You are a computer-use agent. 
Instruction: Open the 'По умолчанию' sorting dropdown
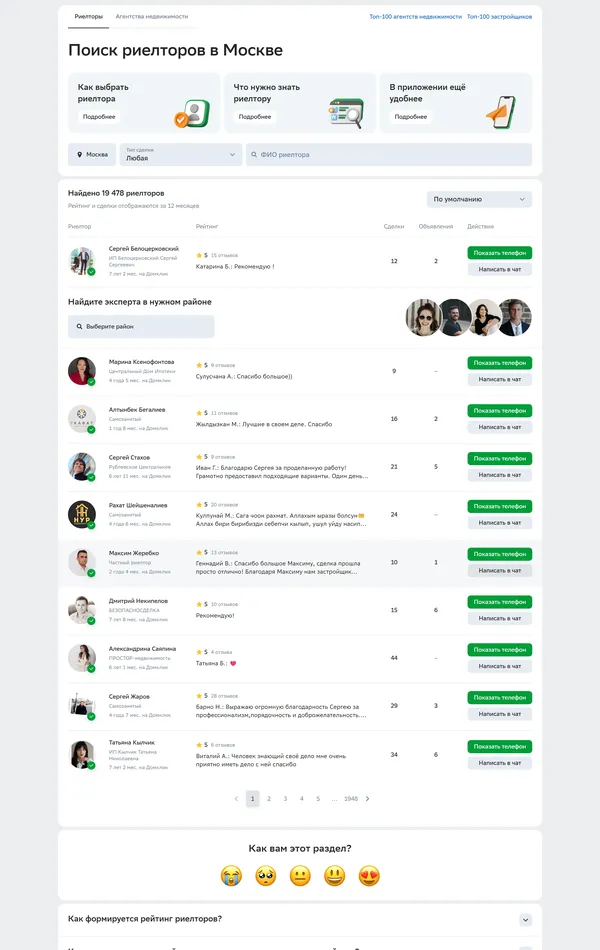coord(479,199)
